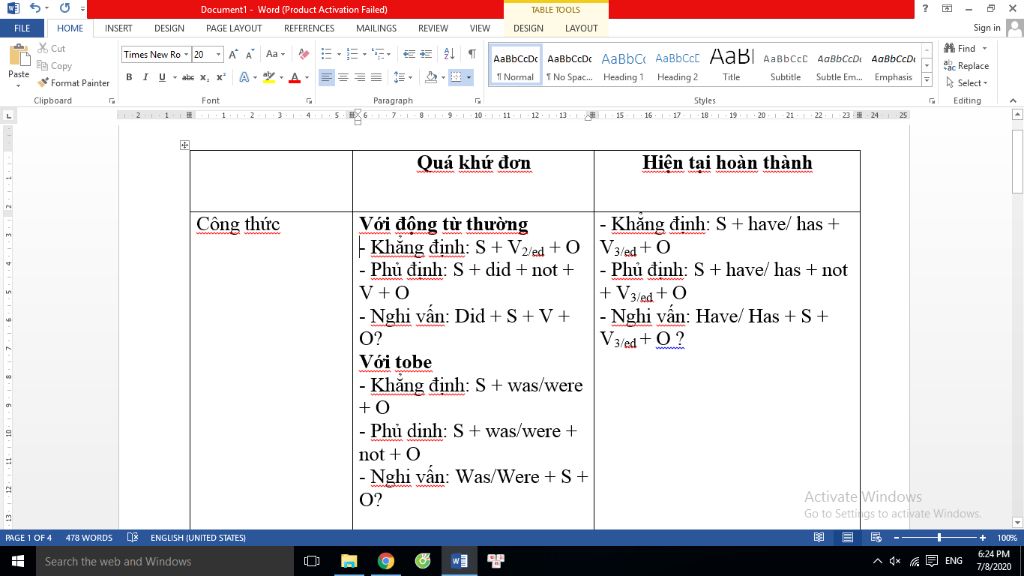Launch Google Chrome from the taskbar

pyautogui.click(x=386, y=561)
